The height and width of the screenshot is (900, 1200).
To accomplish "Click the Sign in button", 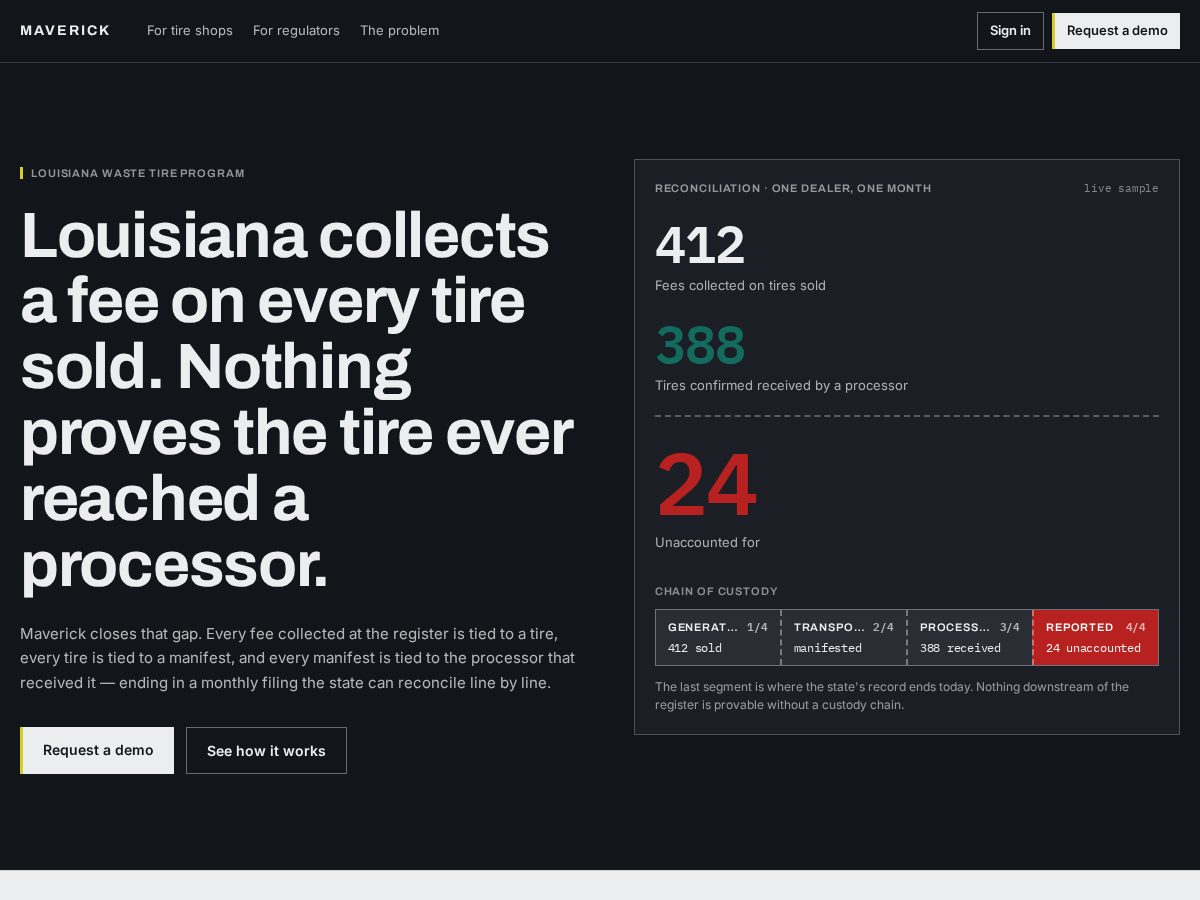I will coord(1010,31).
